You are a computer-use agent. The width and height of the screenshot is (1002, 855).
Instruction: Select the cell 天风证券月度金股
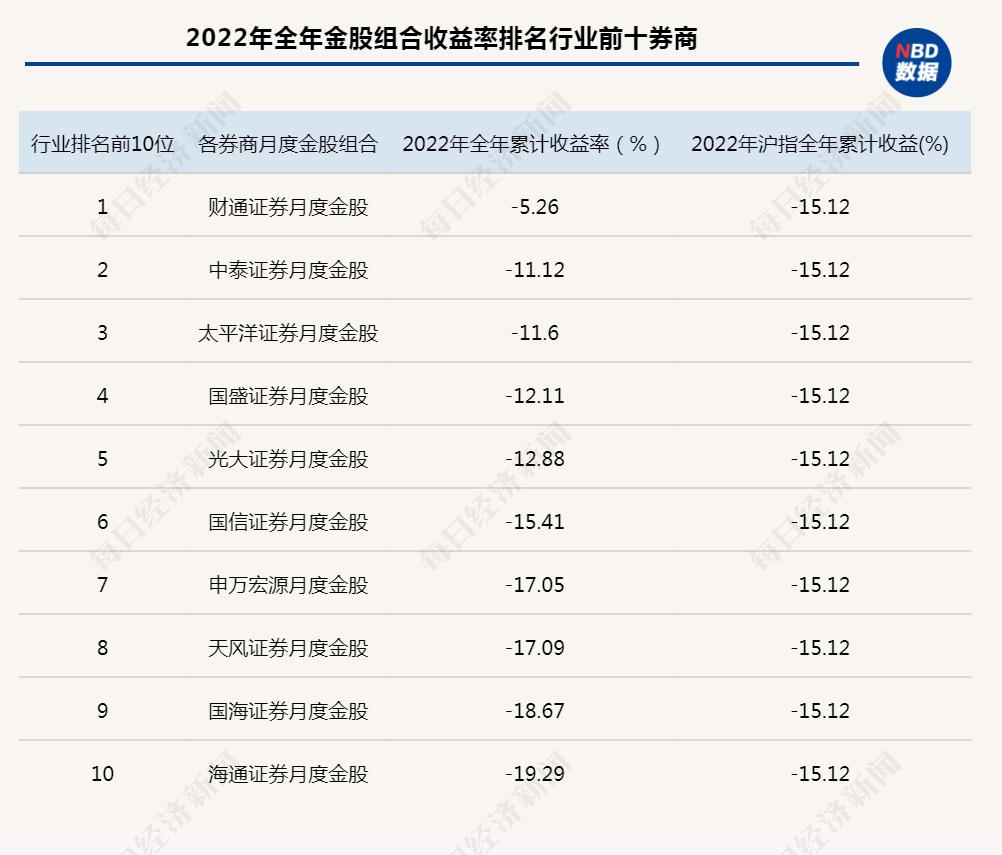click(x=288, y=648)
